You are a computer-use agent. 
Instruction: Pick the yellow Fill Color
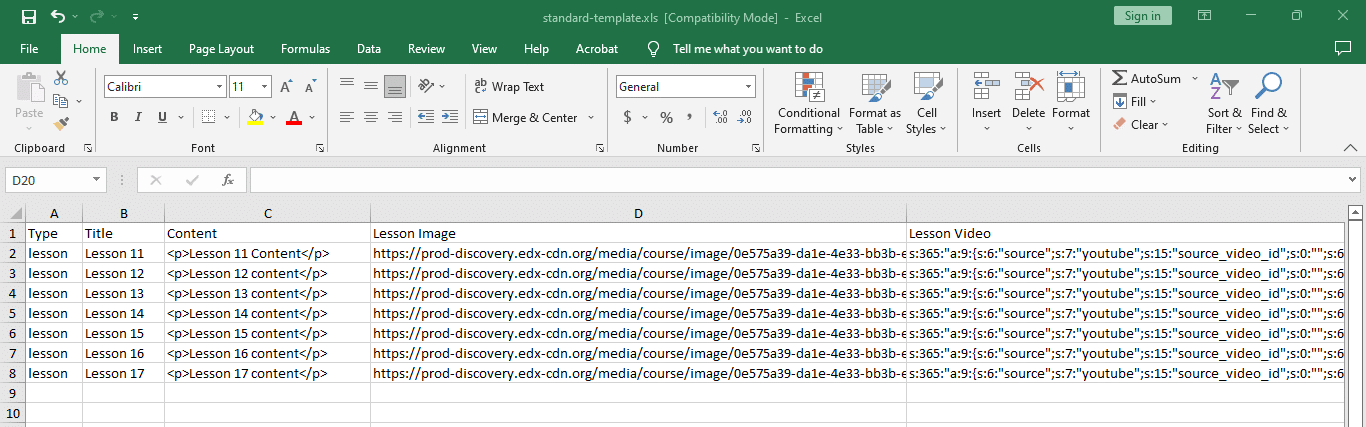tap(255, 118)
